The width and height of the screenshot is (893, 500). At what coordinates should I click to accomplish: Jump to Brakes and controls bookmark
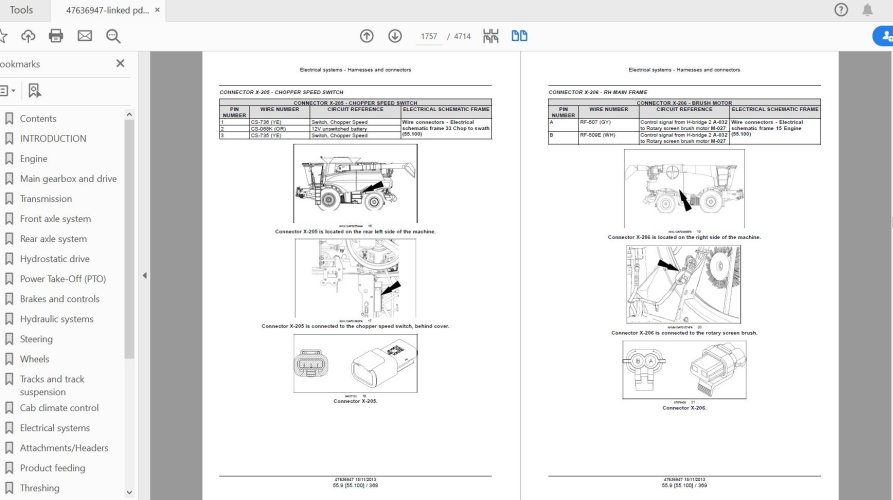[59, 299]
